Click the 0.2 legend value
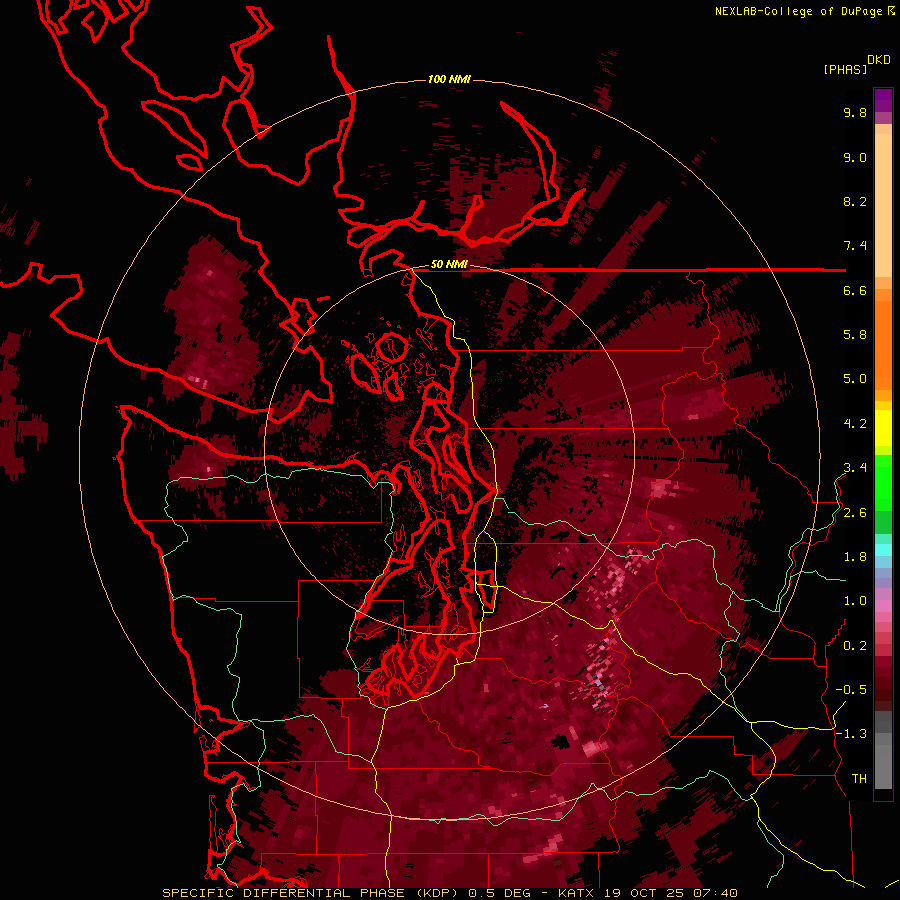This screenshot has width=900, height=900. 855,646
